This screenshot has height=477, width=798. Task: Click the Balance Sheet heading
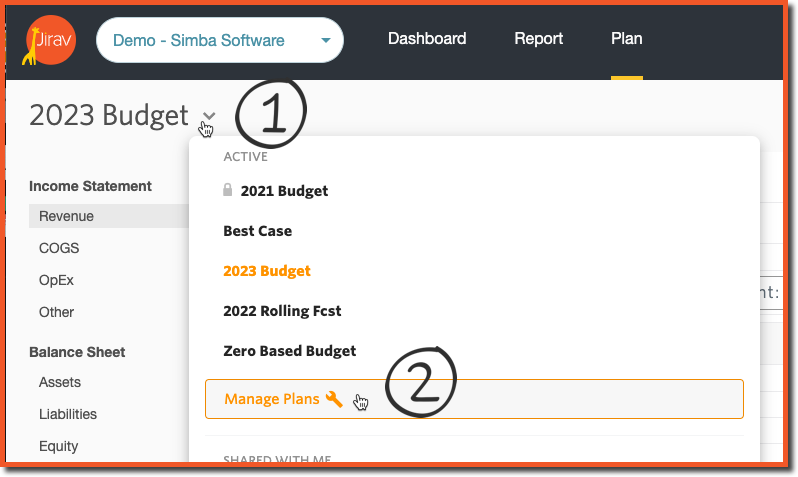[77, 352]
